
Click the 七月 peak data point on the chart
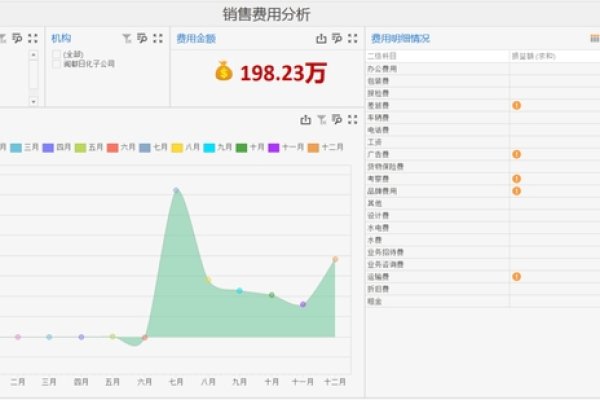[176, 190]
